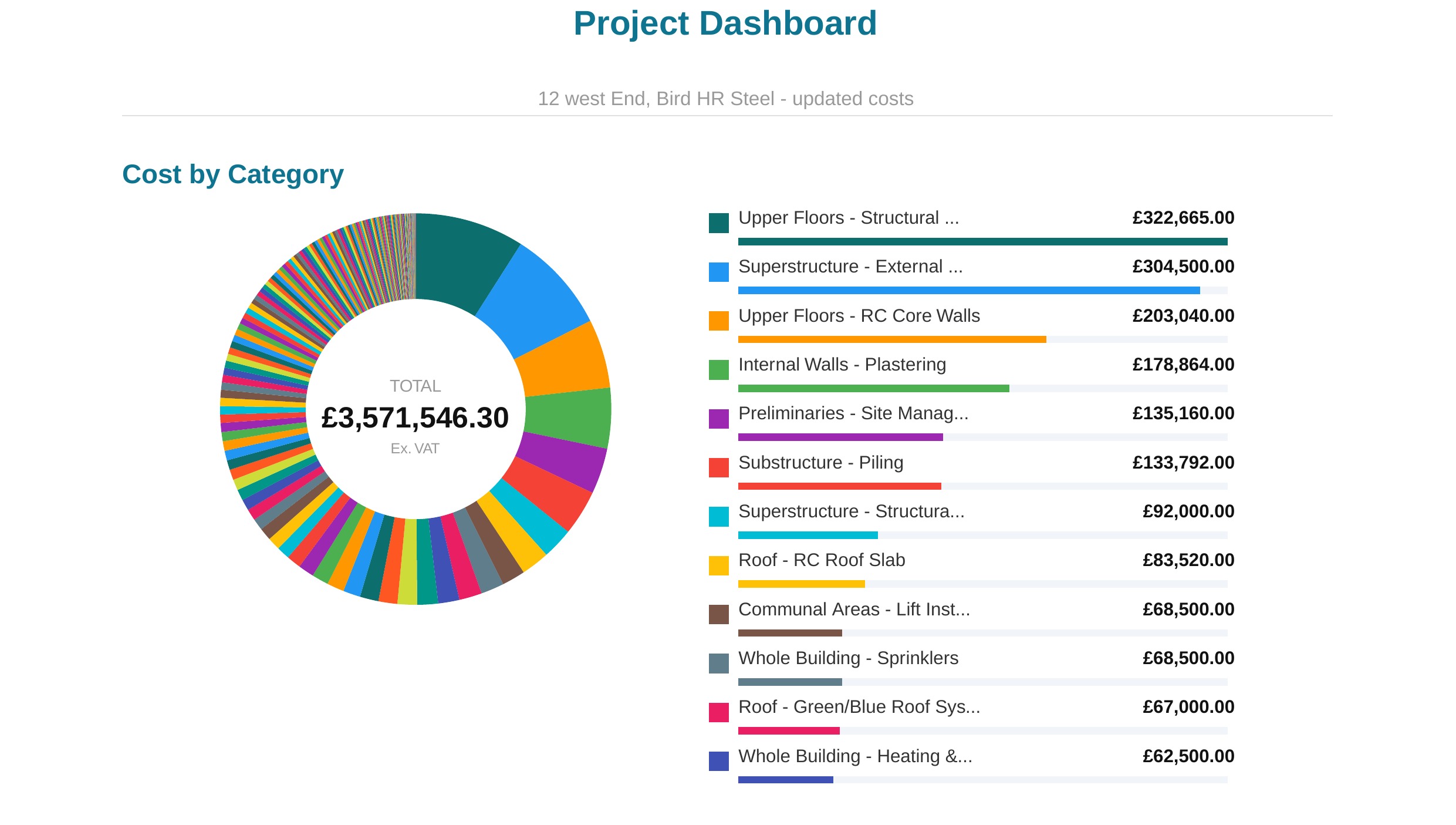The height and width of the screenshot is (825, 1456).
Task: Click the cyan Superstructure Structural swatch
Action: tap(718, 517)
